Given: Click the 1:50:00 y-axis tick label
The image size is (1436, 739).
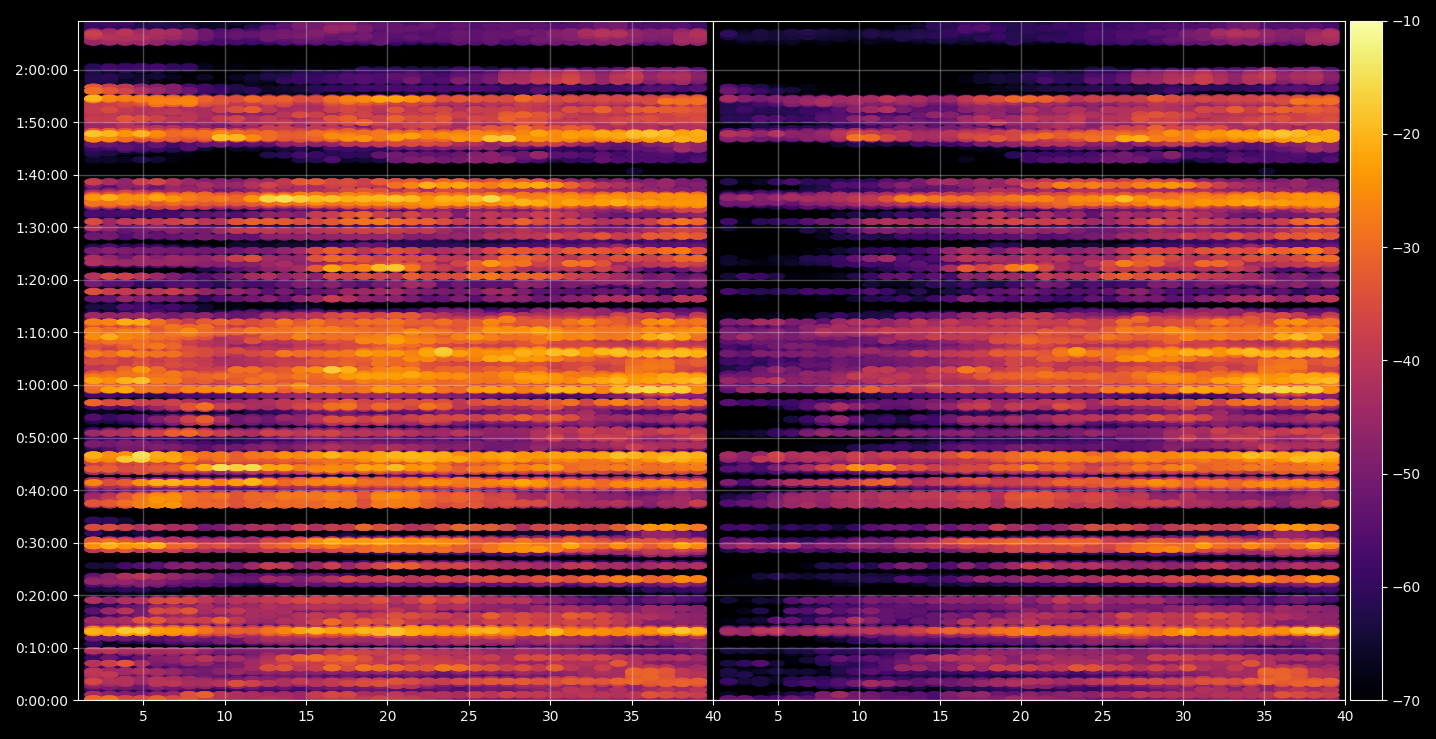Looking at the screenshot, I should pyautogui.click(x=42, y=123).
